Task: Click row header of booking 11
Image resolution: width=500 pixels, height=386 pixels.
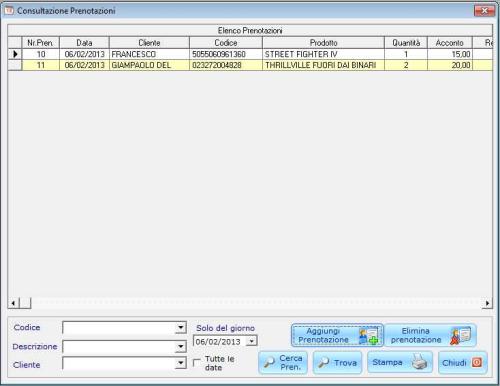Action: click(x=15, y=65)
